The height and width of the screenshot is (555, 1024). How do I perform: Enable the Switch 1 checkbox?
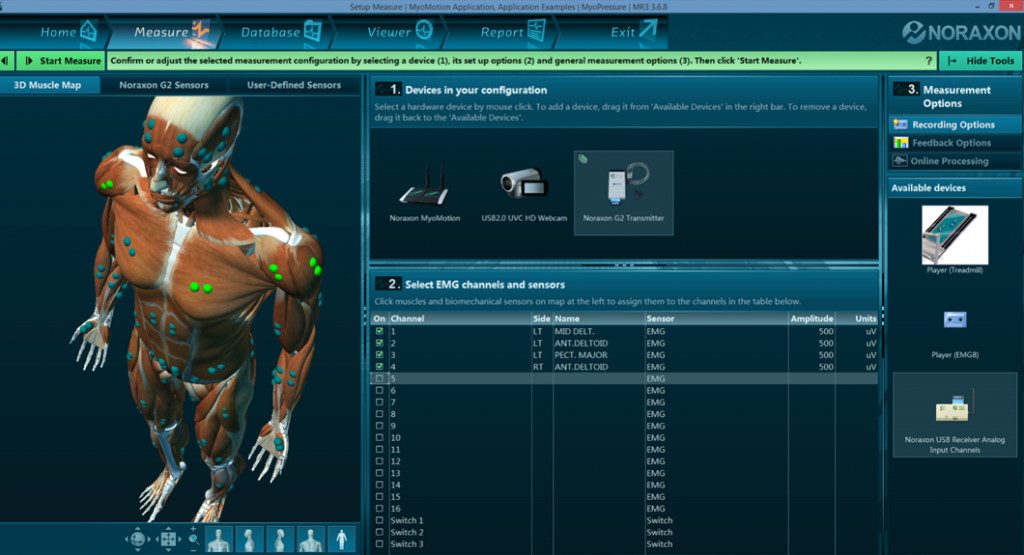coord(379,520)
